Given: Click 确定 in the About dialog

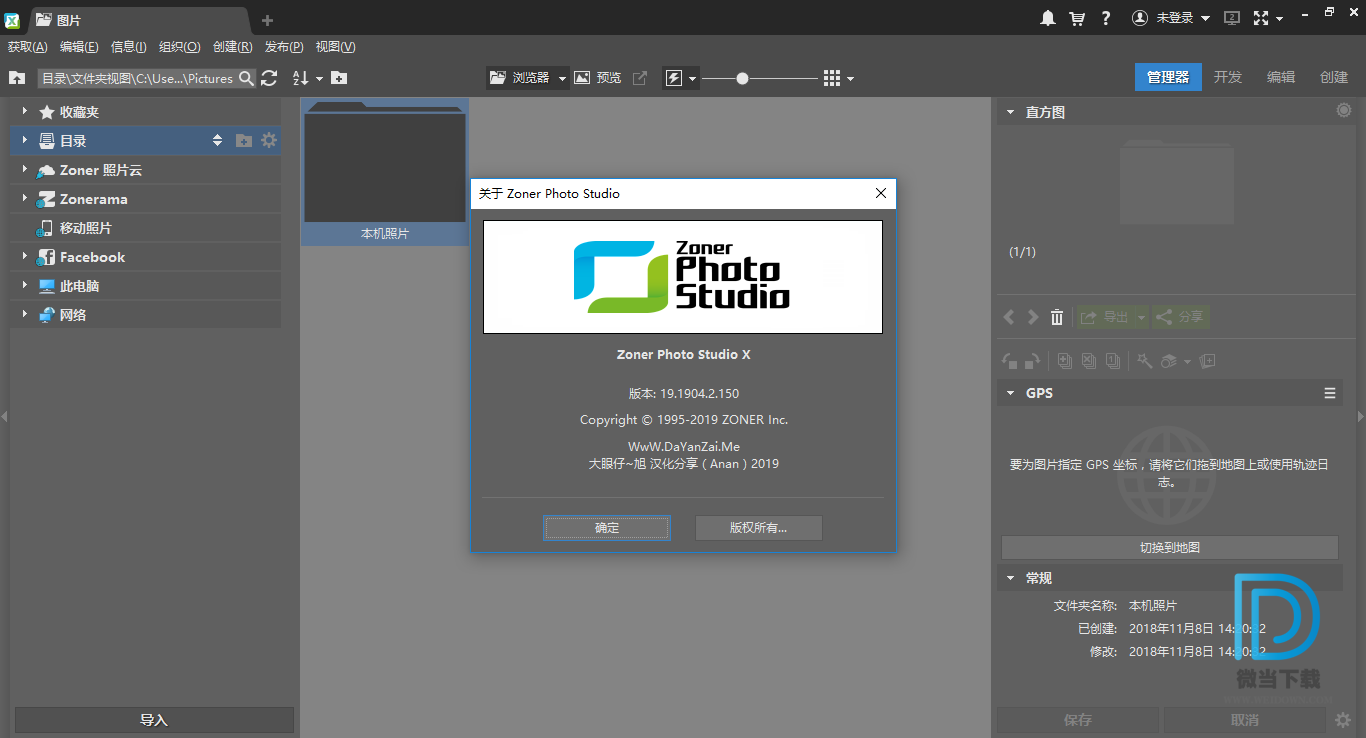Looking at the screenshot, I should [x=607, y=528].
